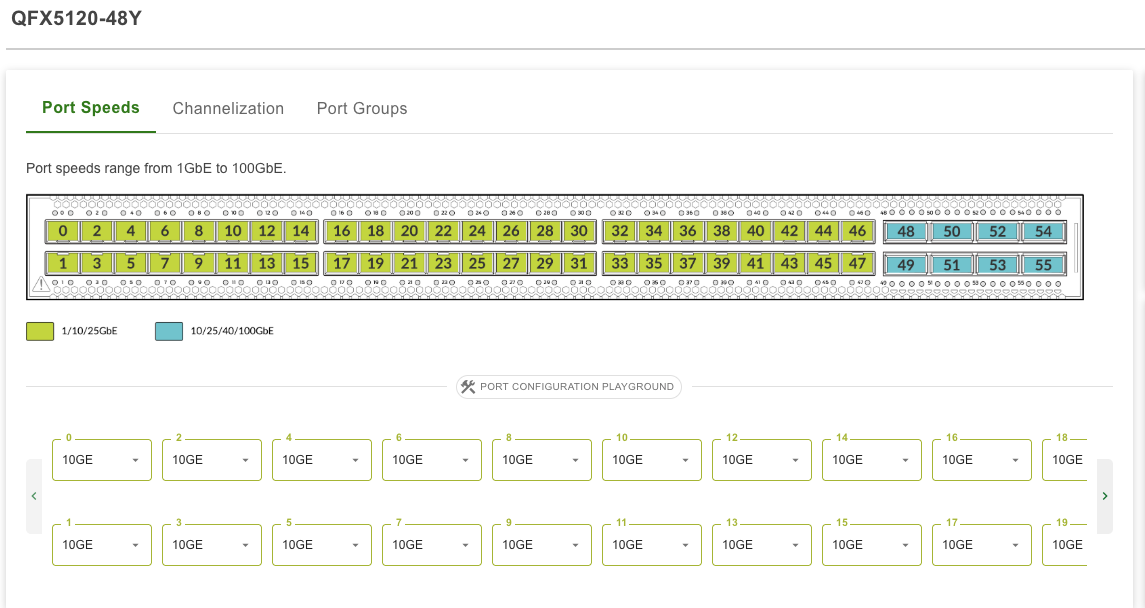Select port 7 on the switch diagram
Image resolution: width=1145 pixels, height=608 pixels.
pyautogui.click(x=165, y=263)
